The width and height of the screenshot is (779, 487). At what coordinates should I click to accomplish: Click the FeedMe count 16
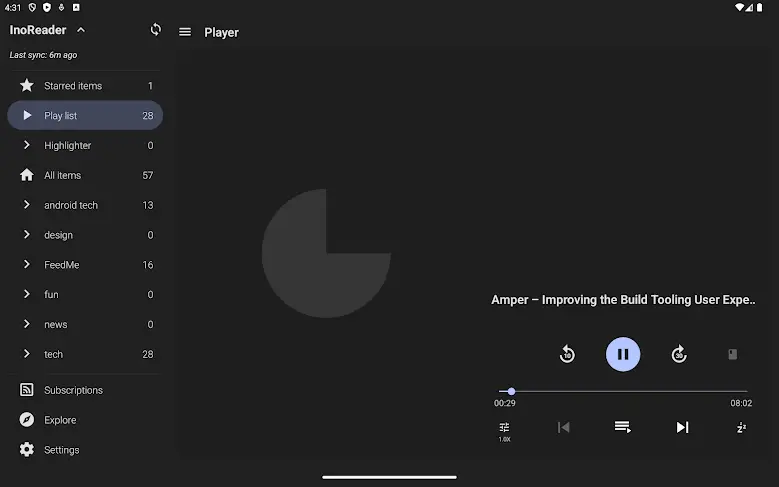[148, 265]
